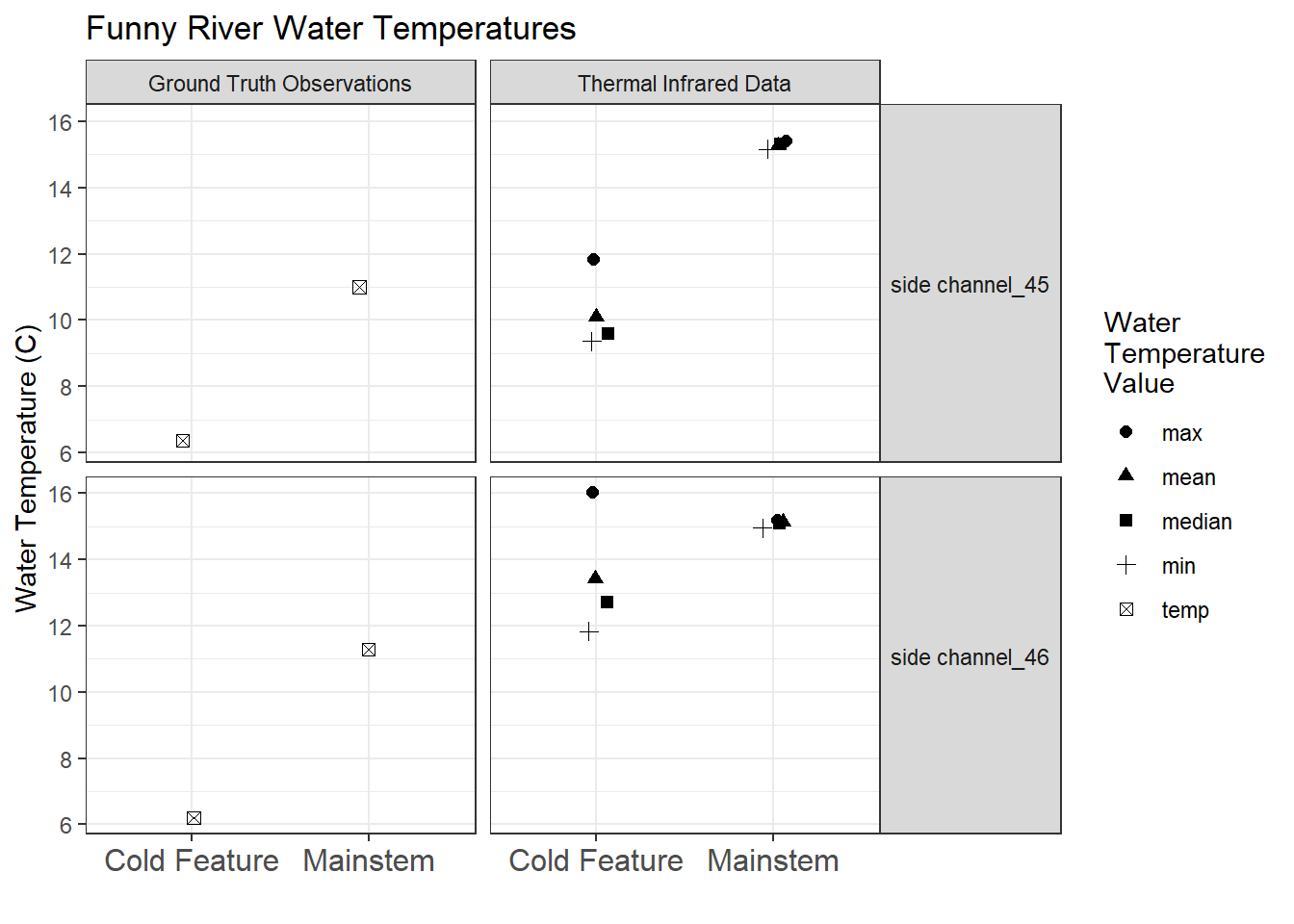Click the Water Temperature (C) y-axis title
1294x924 pixels.
tap(26, 469)
